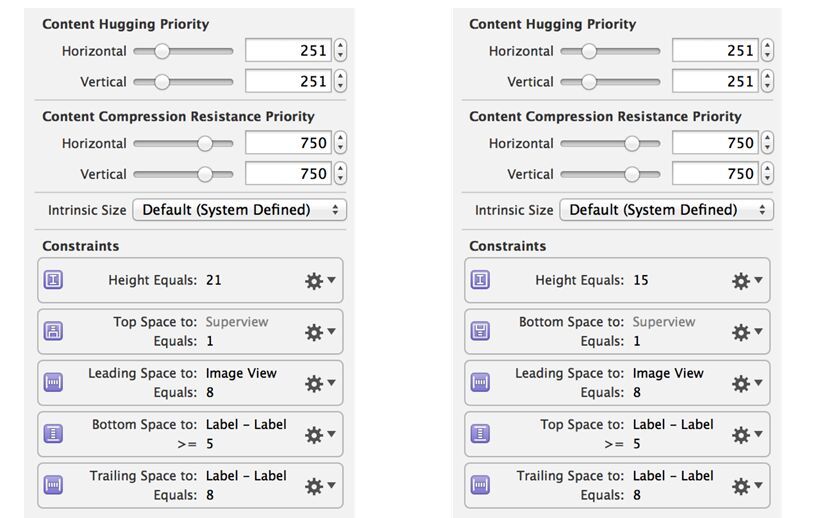Open gear menu for right Height Equals 15 constraint
This screenshot has height=518, width=813.
tap(747, 281)
